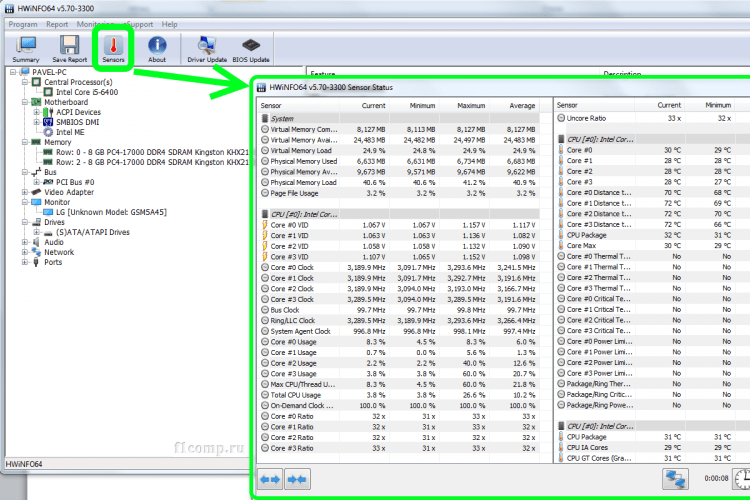Click the network computers icon in sensor window
Viewport: 750px width, 500px height.
(677, 479)
